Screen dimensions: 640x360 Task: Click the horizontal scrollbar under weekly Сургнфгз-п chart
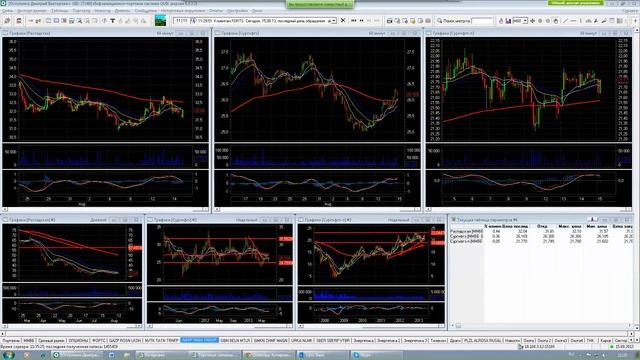click(x=371, y=326)
